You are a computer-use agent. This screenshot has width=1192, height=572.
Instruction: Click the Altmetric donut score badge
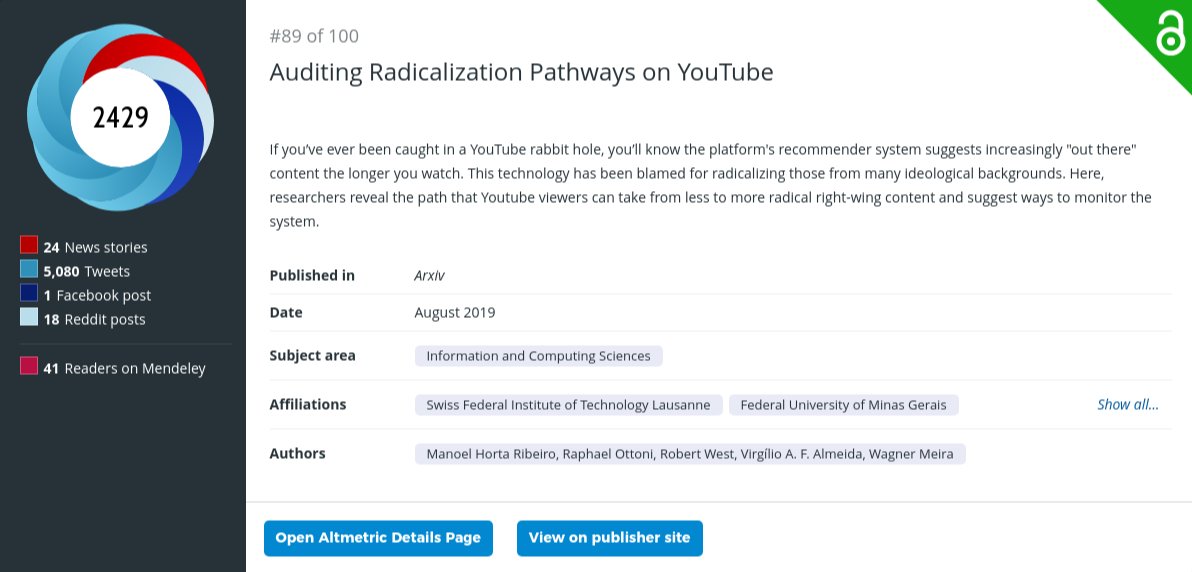(120, 117)
